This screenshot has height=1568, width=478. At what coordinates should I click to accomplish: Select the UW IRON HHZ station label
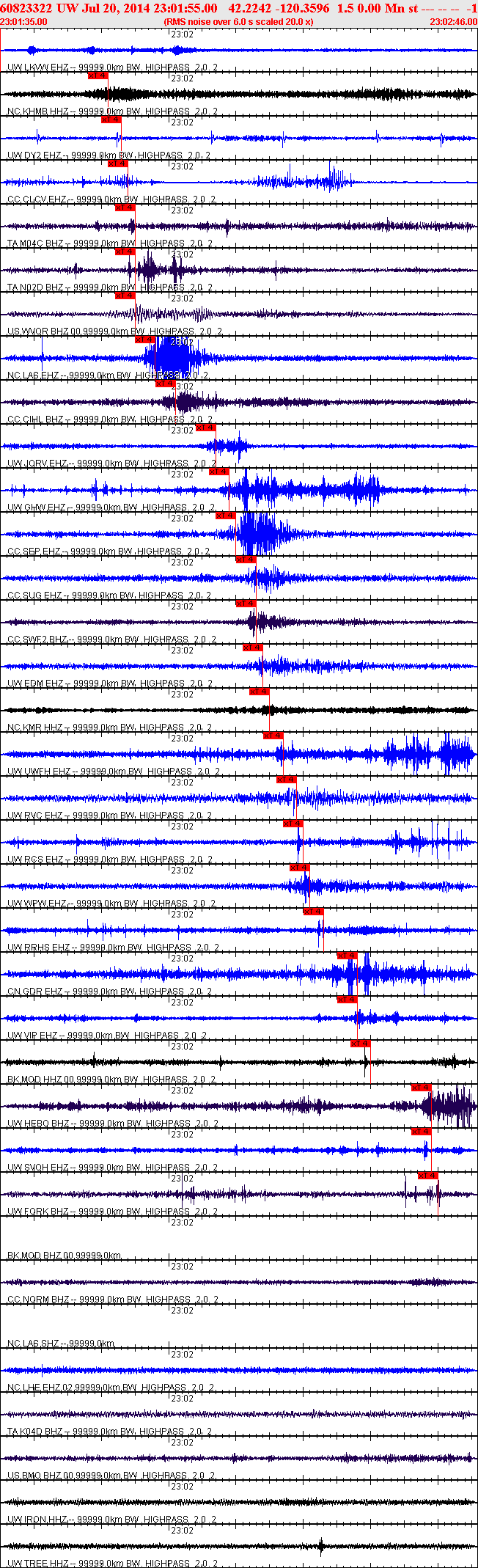(112, 1520)
